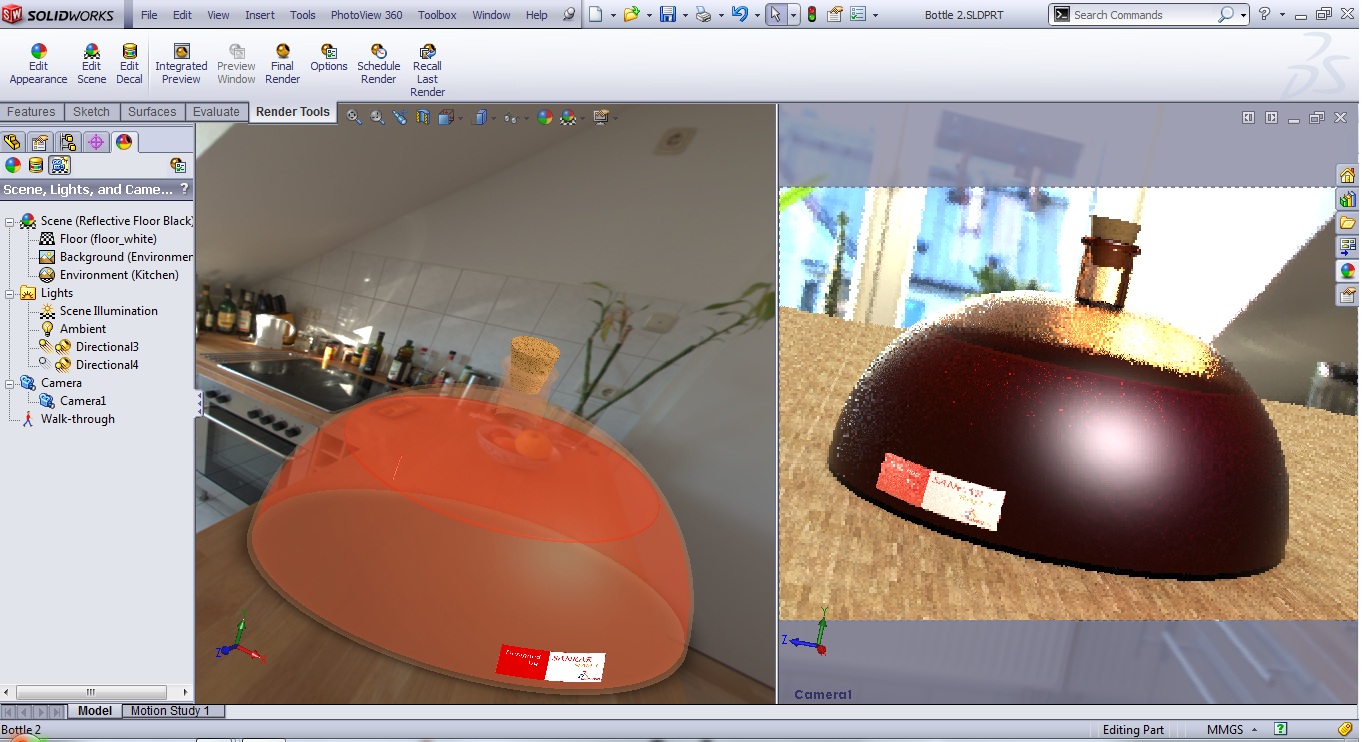
Task: Pin the menu bar with pushpin
Action: pyautogui.click(x=570, y=15)
